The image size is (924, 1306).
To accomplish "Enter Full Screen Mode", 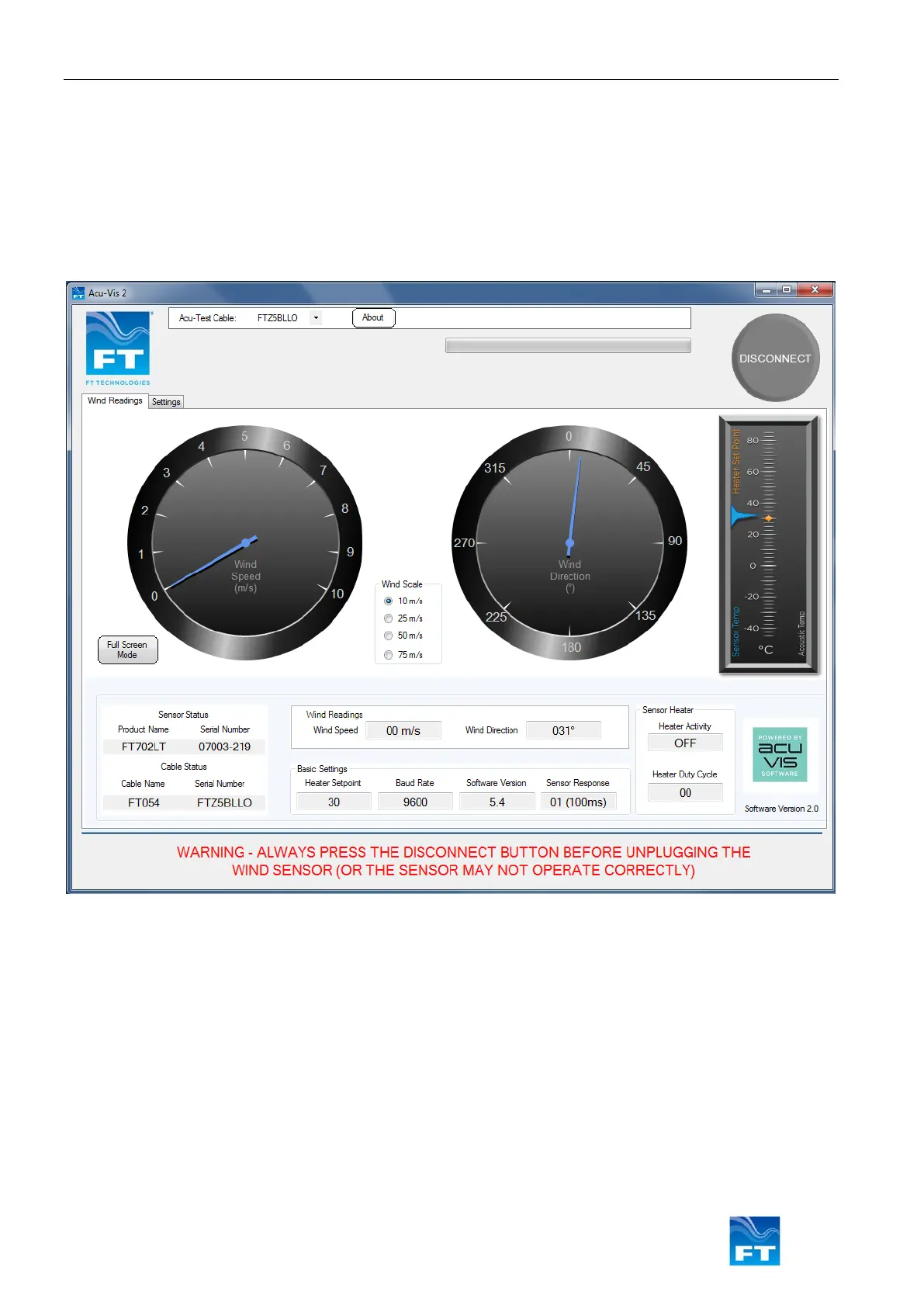I will tap(128, 650).
